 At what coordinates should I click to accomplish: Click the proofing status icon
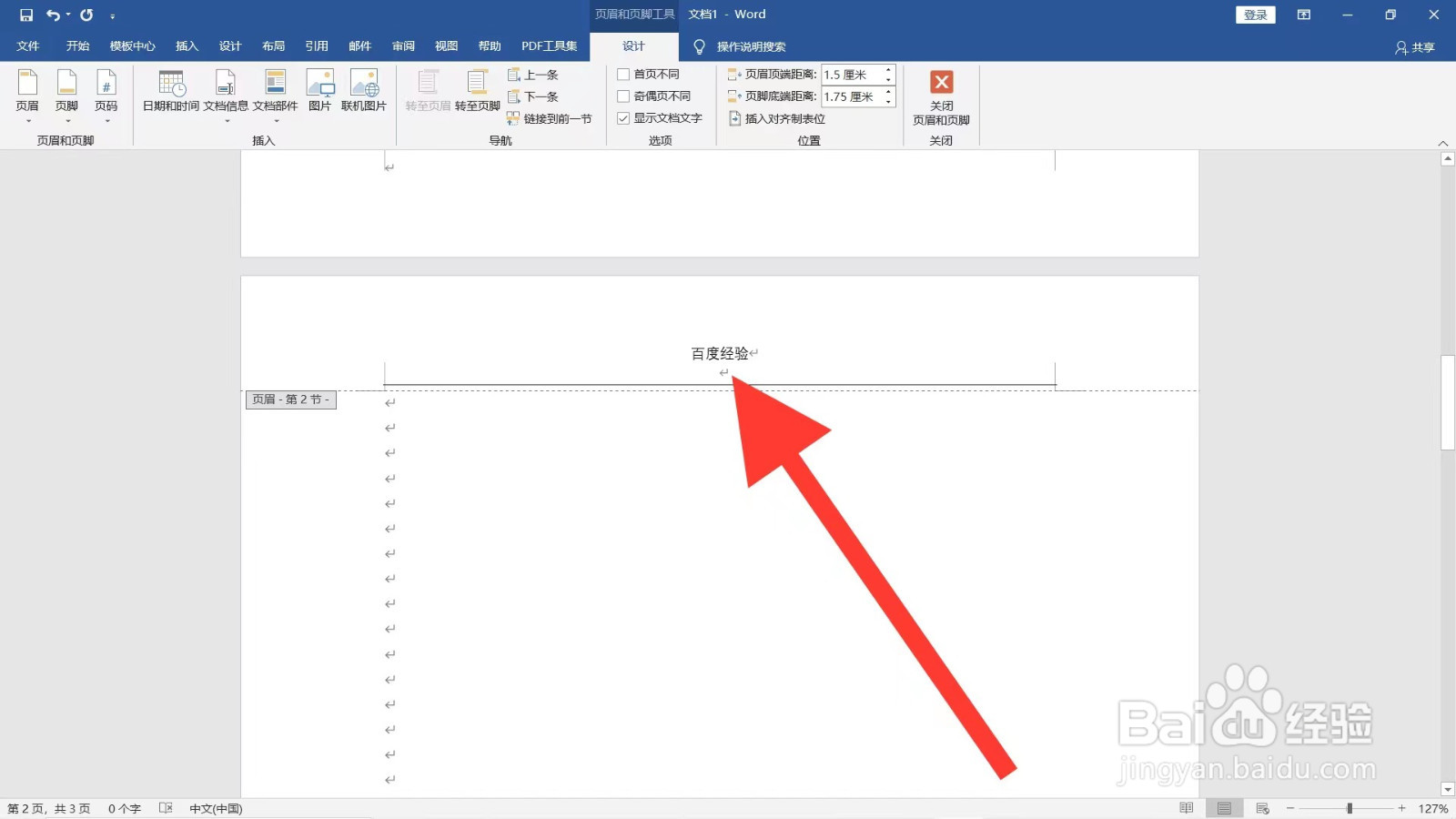pos(166,808)
